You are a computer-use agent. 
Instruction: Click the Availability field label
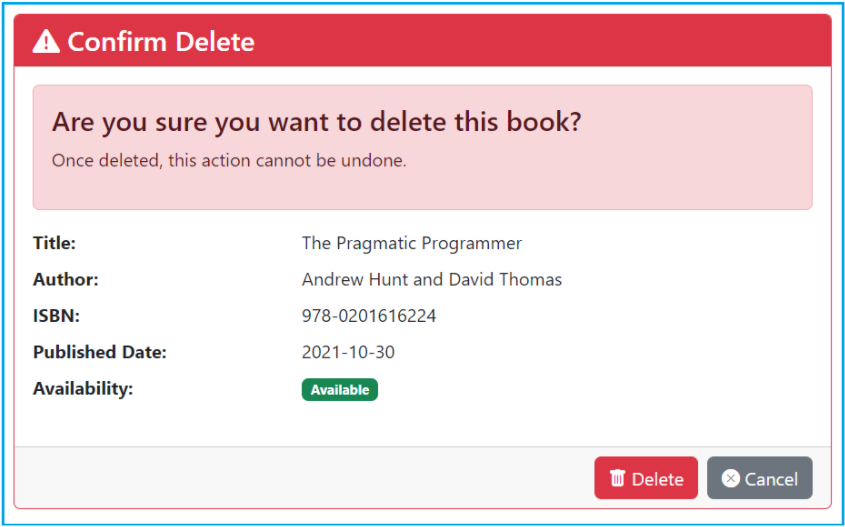coord(83,389)
